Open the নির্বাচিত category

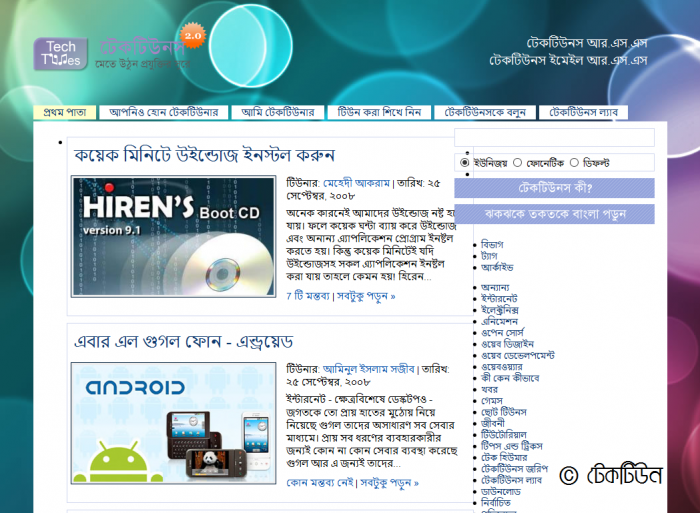(496, 503)
